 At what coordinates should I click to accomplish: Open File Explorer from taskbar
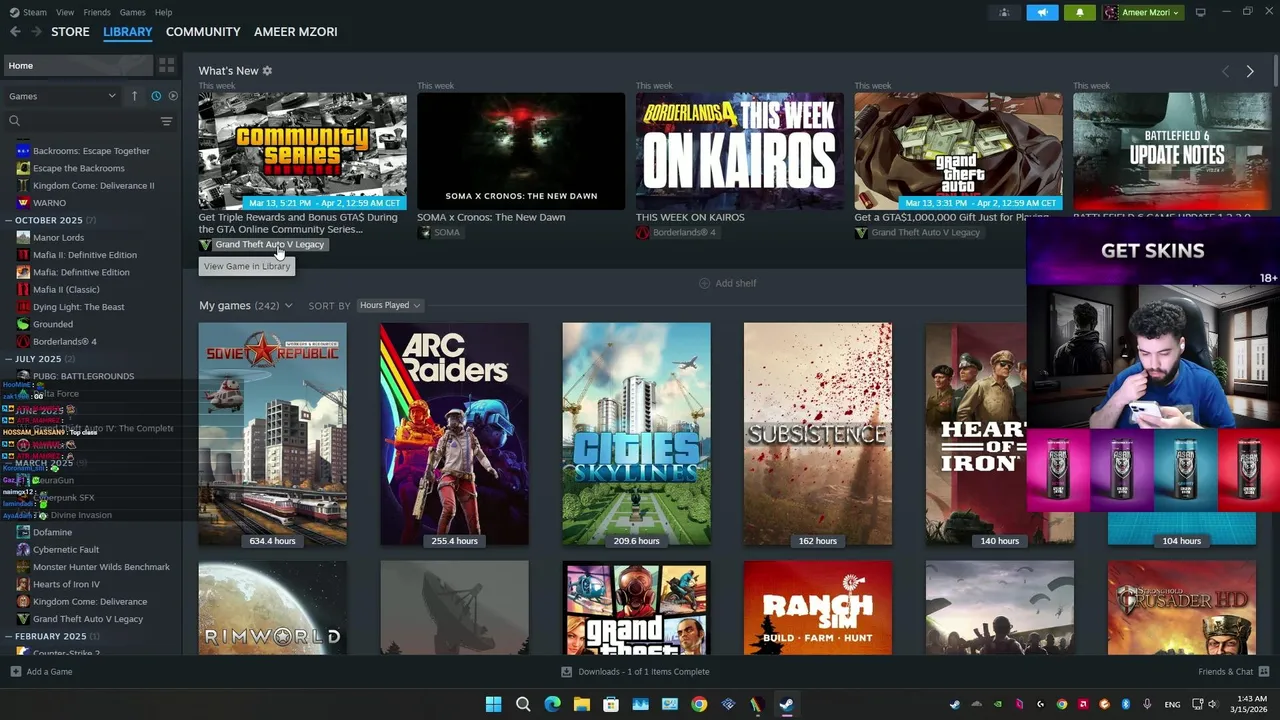581,704
